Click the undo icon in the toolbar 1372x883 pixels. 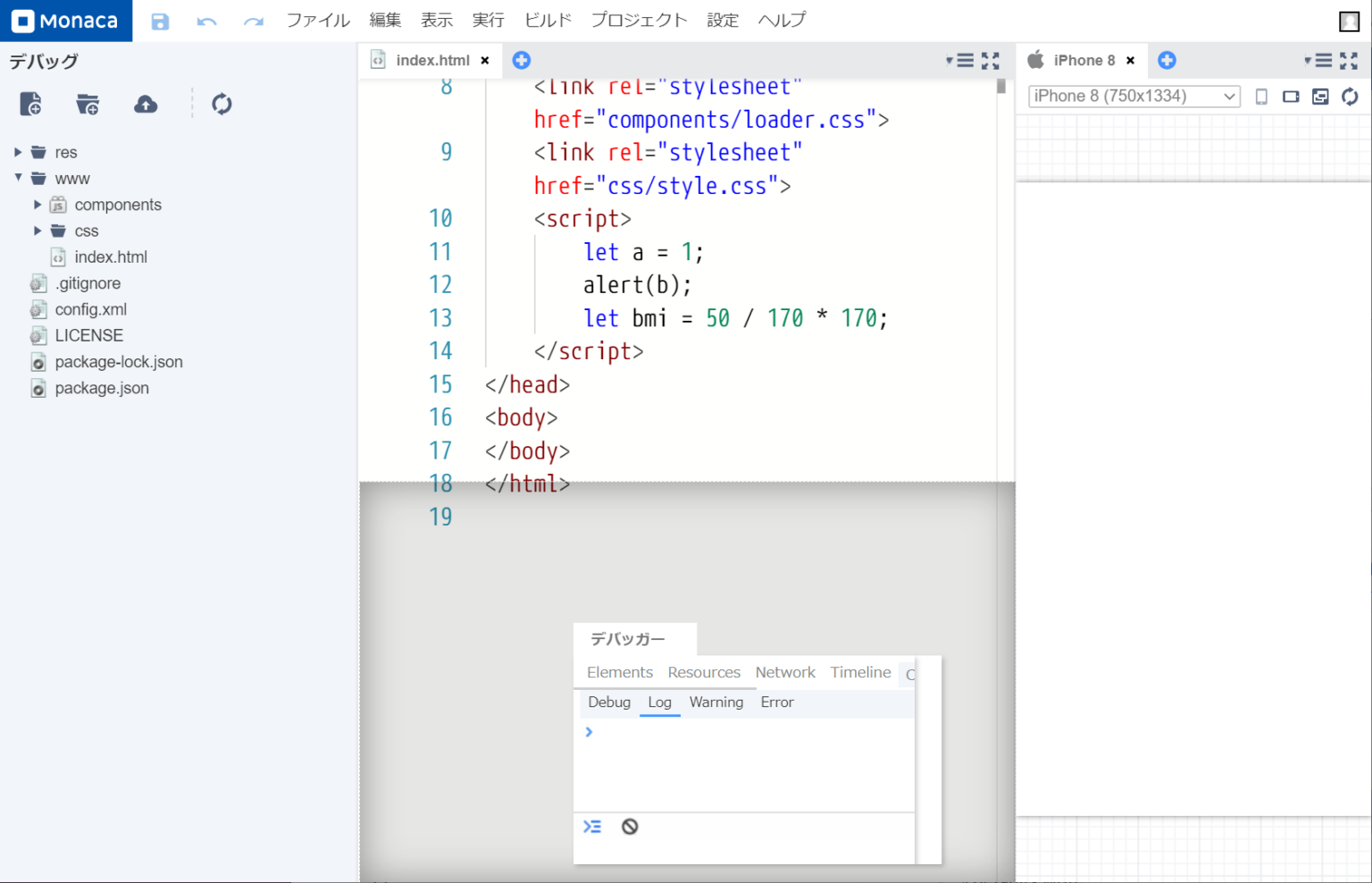206,21
